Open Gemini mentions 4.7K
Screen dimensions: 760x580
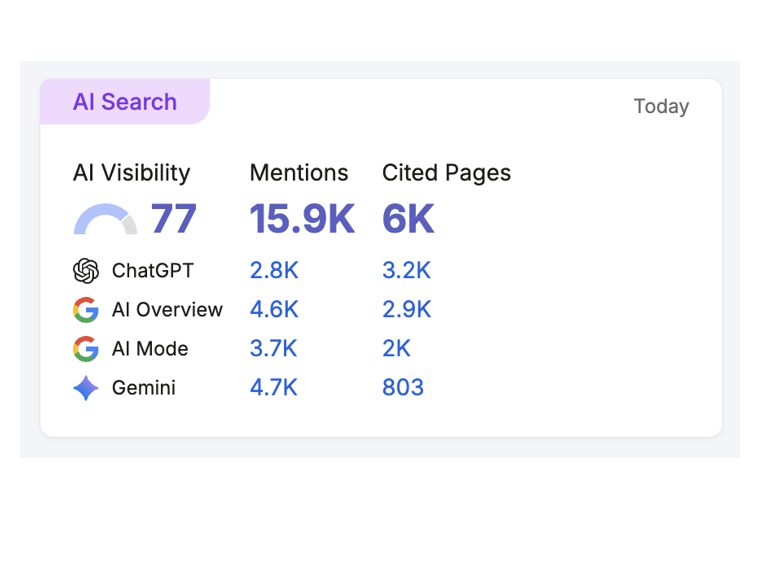point(273,388)
